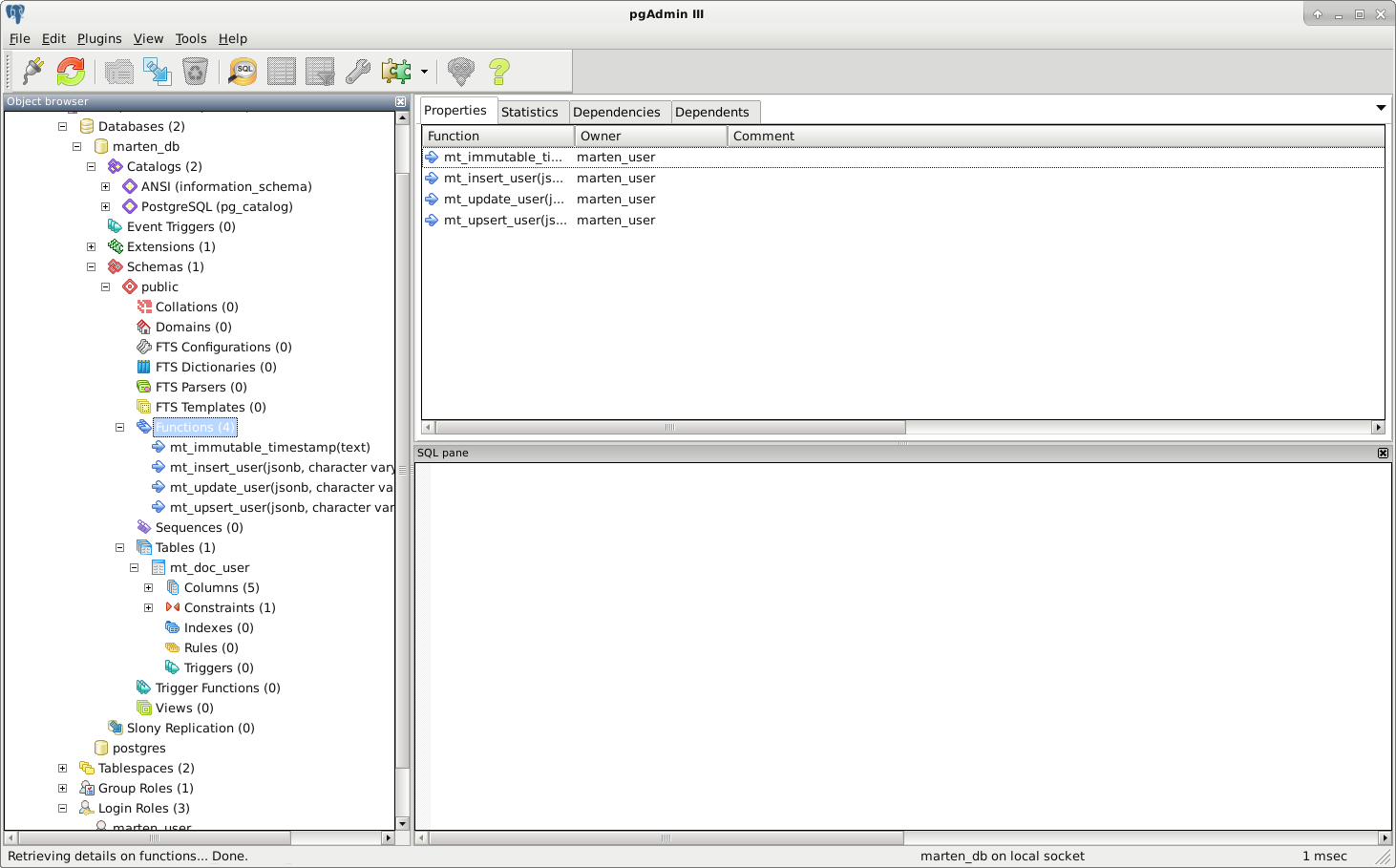1396x868 pixels.
Task: Click the Rules (0) icon
Action: coord(173,647)
